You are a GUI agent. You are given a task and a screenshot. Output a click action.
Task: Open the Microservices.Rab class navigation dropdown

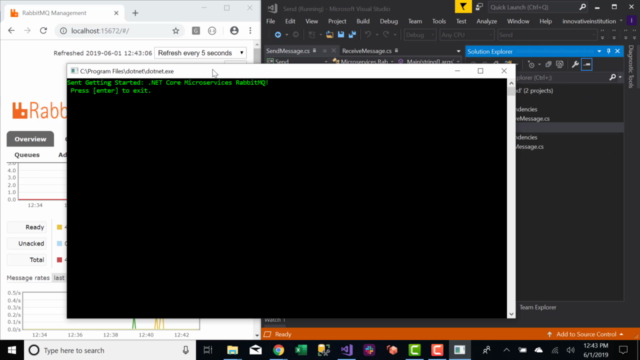[363, 62]
